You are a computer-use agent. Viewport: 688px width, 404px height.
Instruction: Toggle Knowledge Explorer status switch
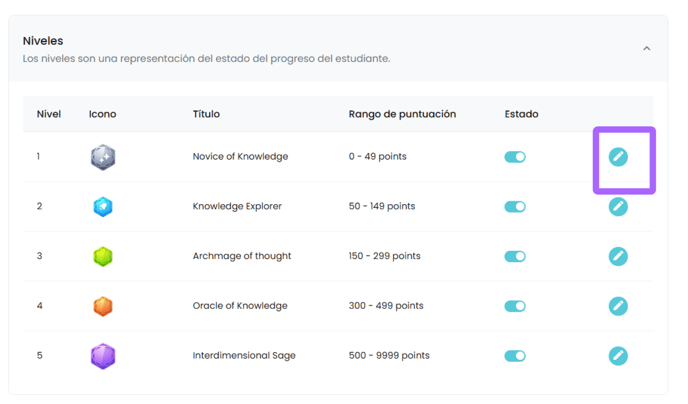click(x=515, y=207)
